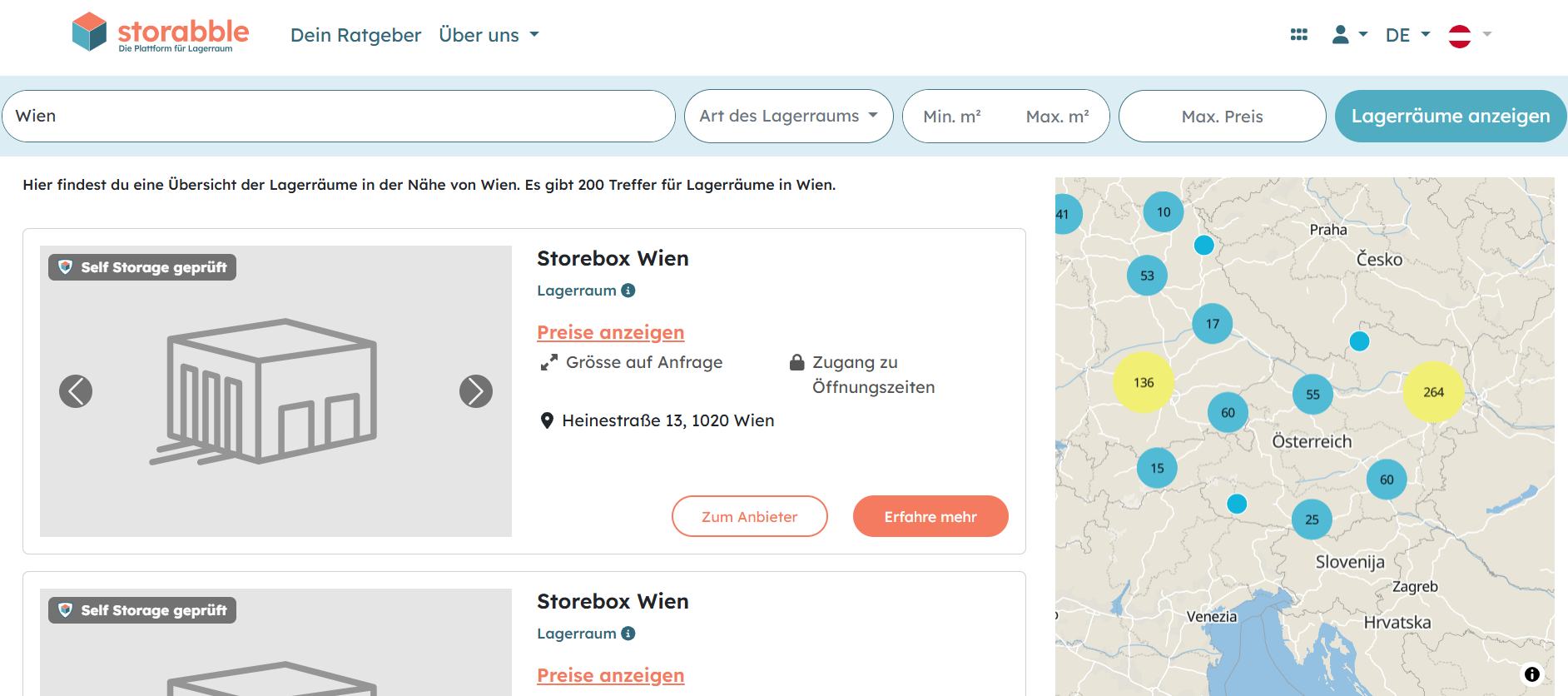Click info icon next to first Lagerraum

[628, 291]
